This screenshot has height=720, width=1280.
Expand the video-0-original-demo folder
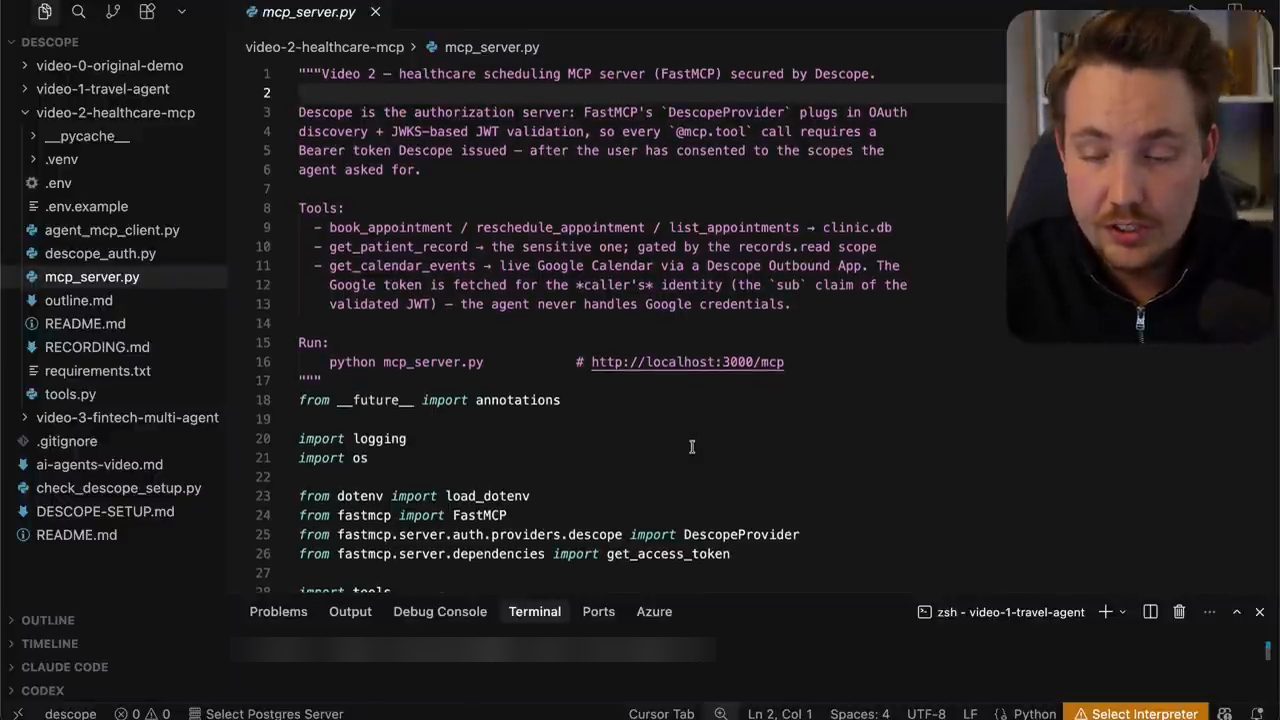click(x=109, y=66)
